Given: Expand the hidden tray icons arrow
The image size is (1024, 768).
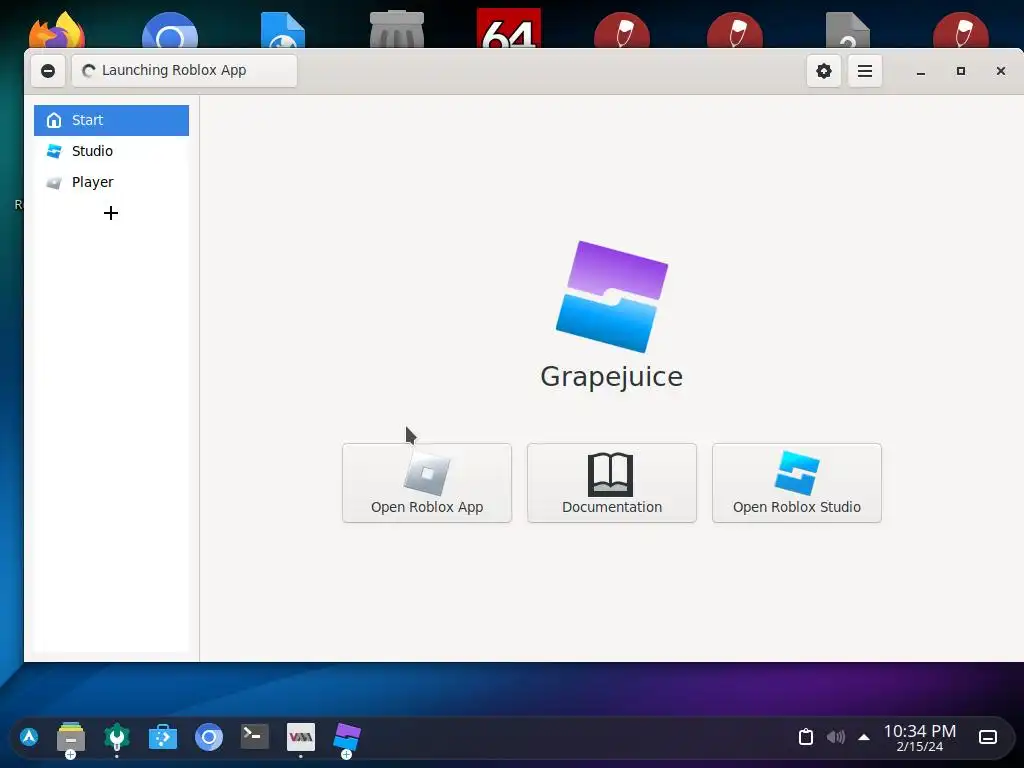Looking at the screenshot, I should point(863,737).
